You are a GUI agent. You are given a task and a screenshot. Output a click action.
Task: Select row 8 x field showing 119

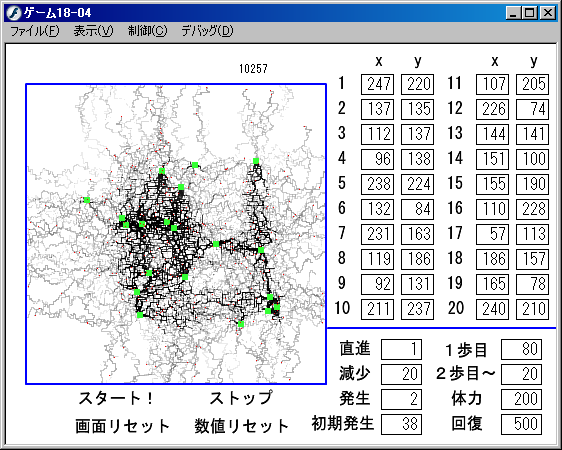click(x=377, y=259)
